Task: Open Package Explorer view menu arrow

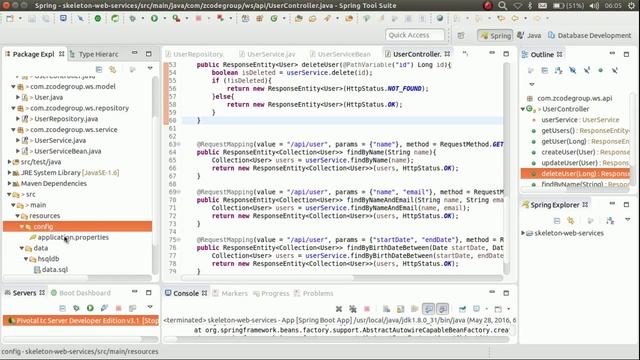Action: (x=150, y=69)
